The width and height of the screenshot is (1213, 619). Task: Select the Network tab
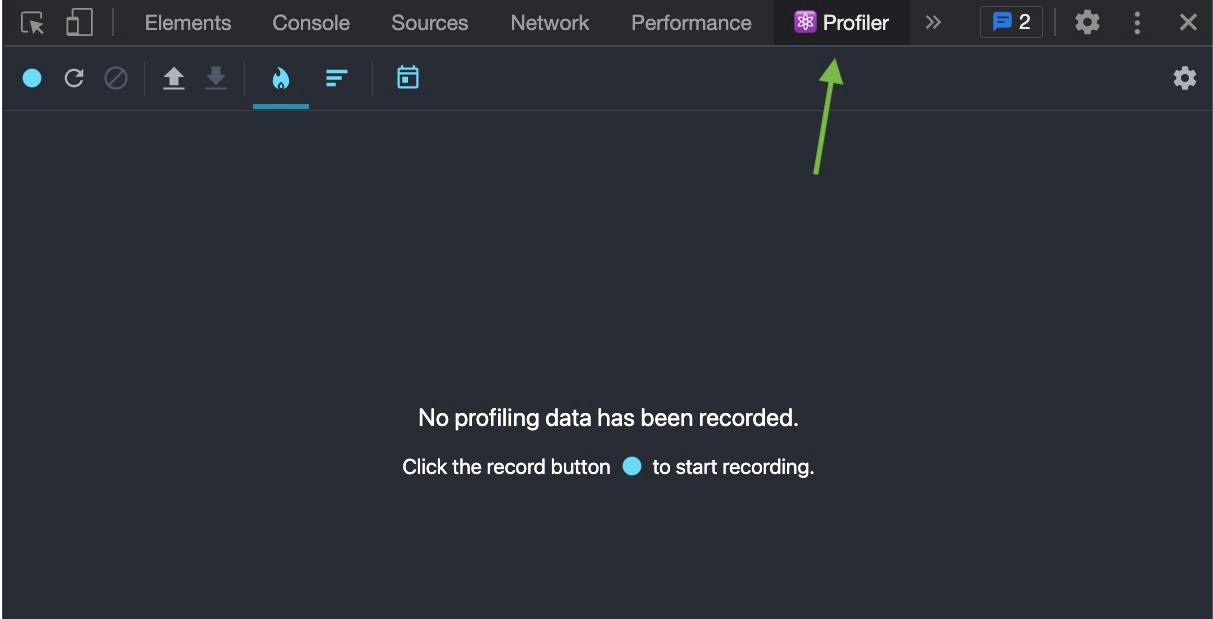(550, 23)
